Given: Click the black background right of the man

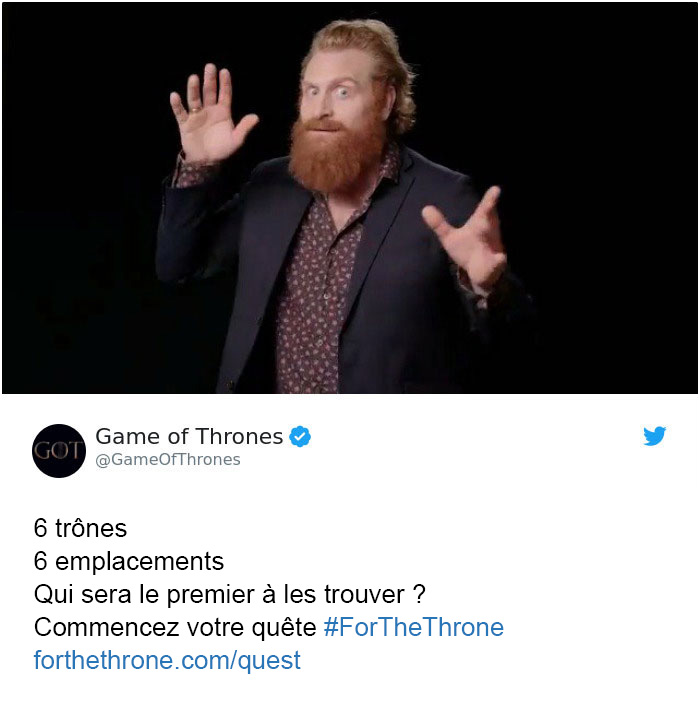Looking at the screenshot, I should (x=607, y=180).
